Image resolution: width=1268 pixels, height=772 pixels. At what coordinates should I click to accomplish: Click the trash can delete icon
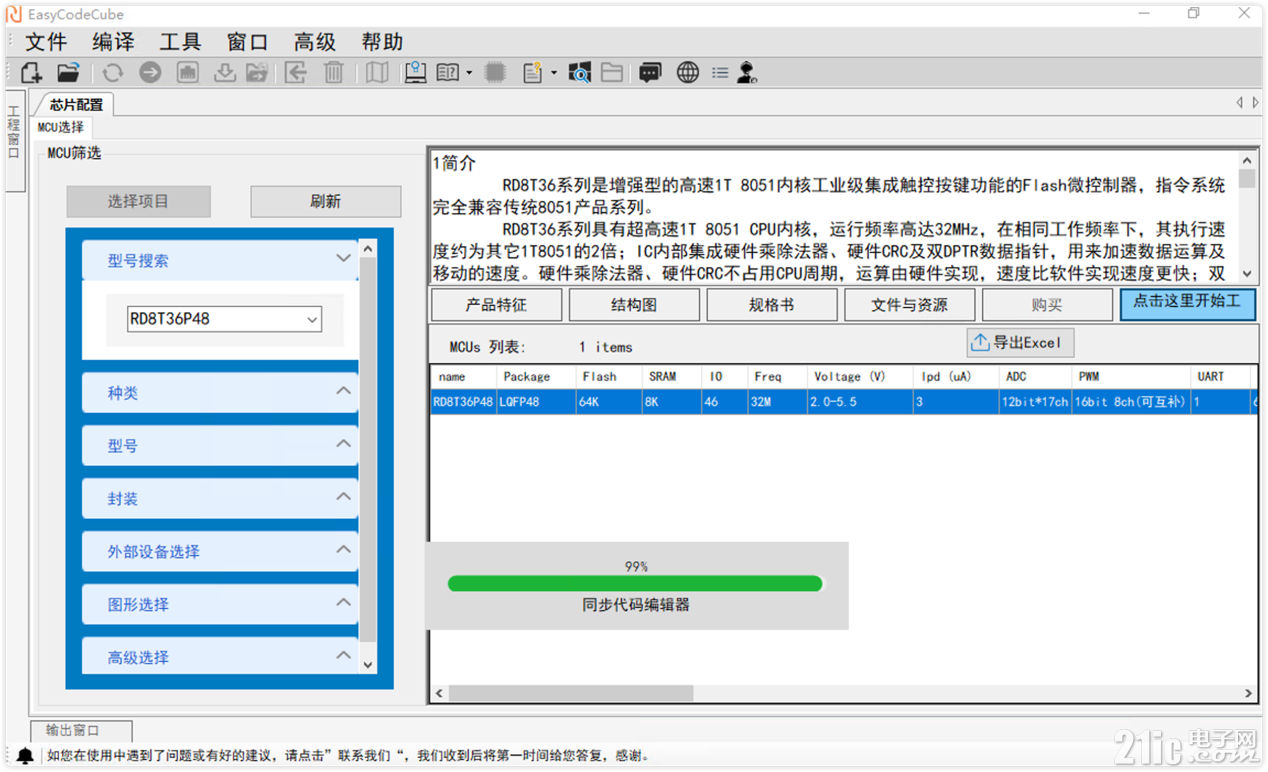coord(334,72)
